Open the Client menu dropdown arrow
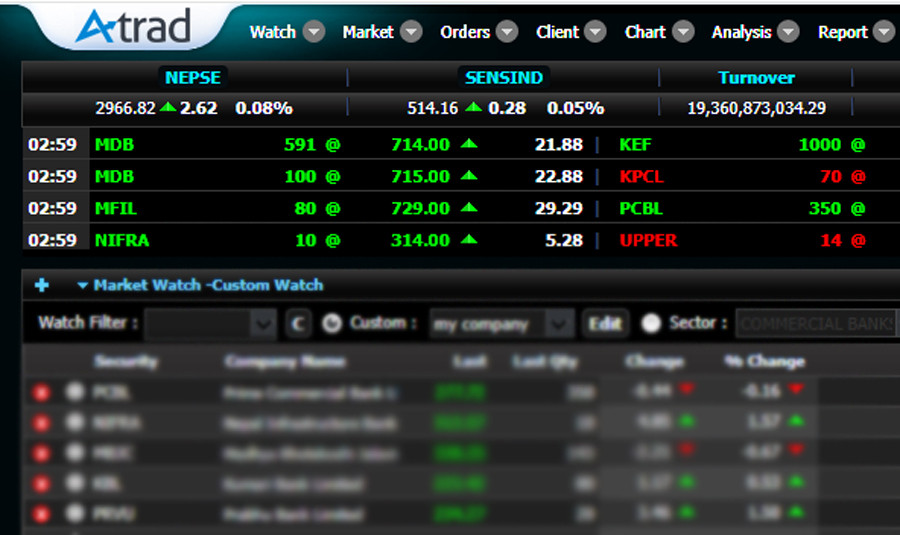 click(x=595, y=32)
